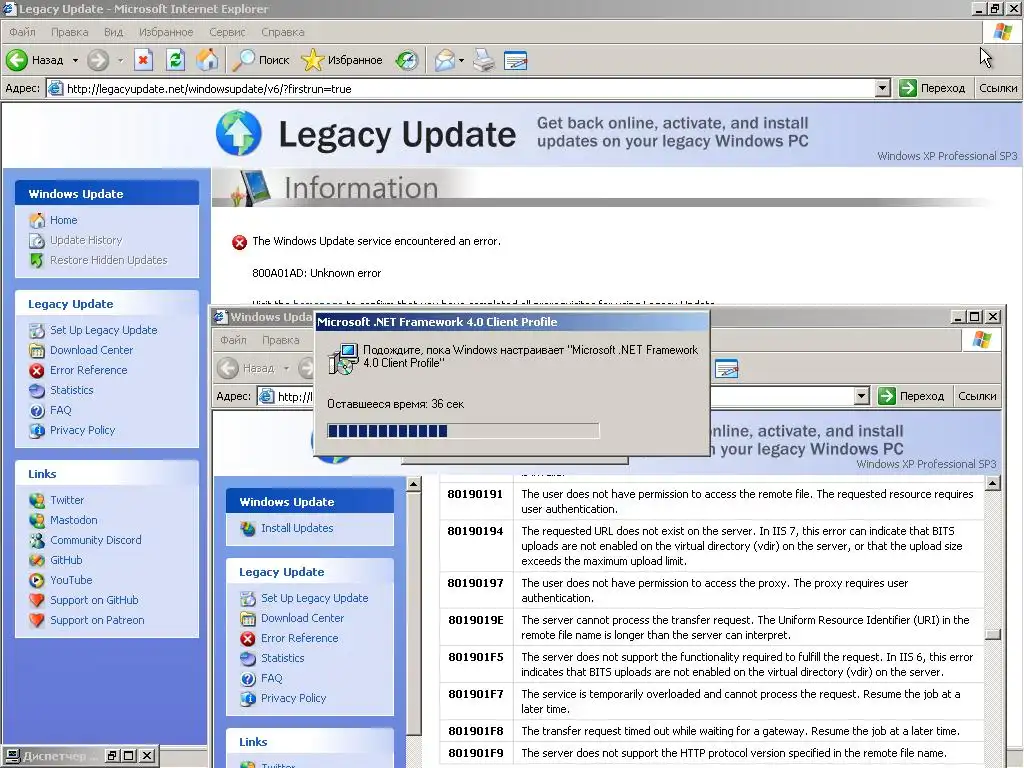Click scroll-up arrow of error table scrollbar
The width and height of the screenshot is (1024, 768).
click(993, 484)
